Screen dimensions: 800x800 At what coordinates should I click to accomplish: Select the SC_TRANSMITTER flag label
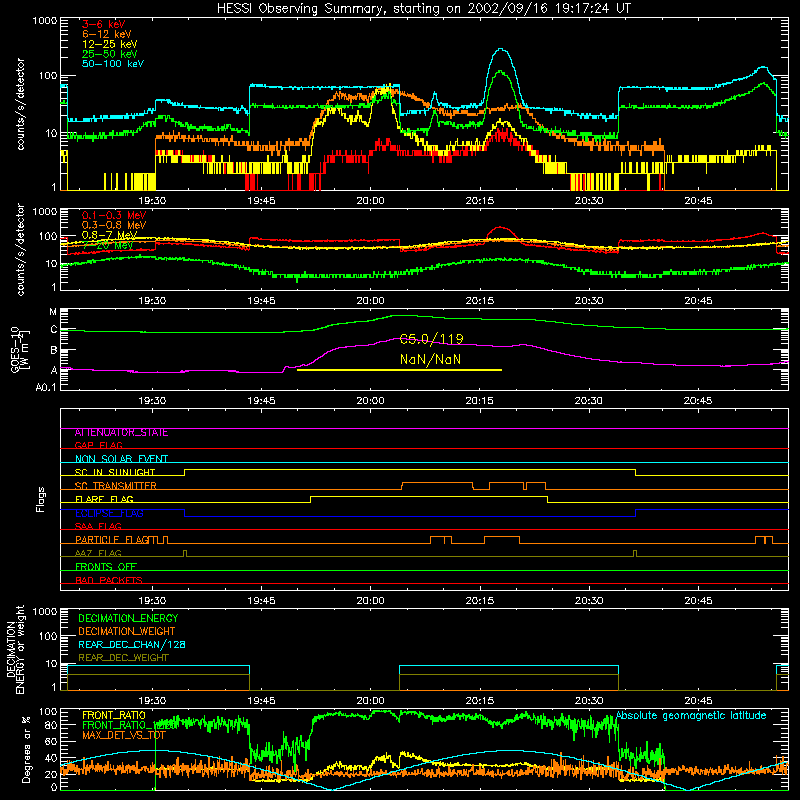coord(116,486)
